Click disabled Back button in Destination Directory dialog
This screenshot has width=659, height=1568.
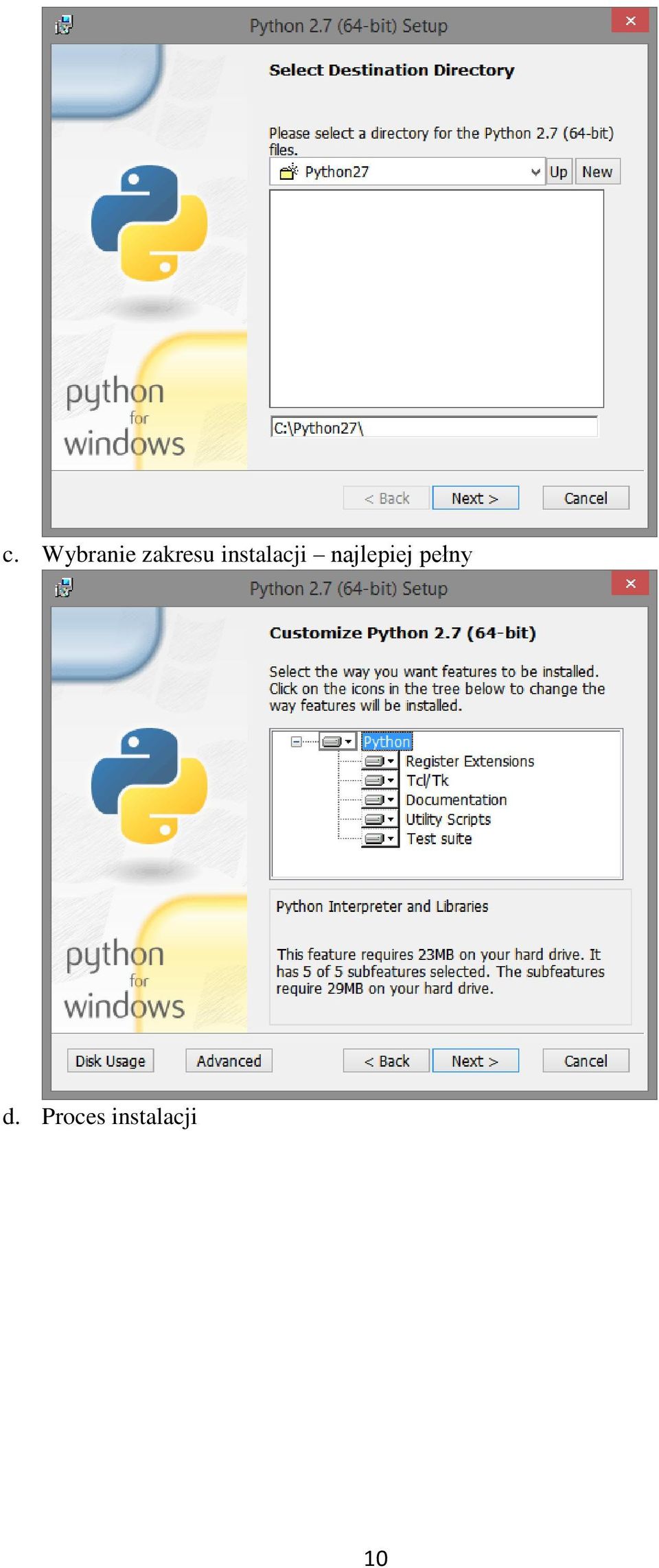[386, 498]
